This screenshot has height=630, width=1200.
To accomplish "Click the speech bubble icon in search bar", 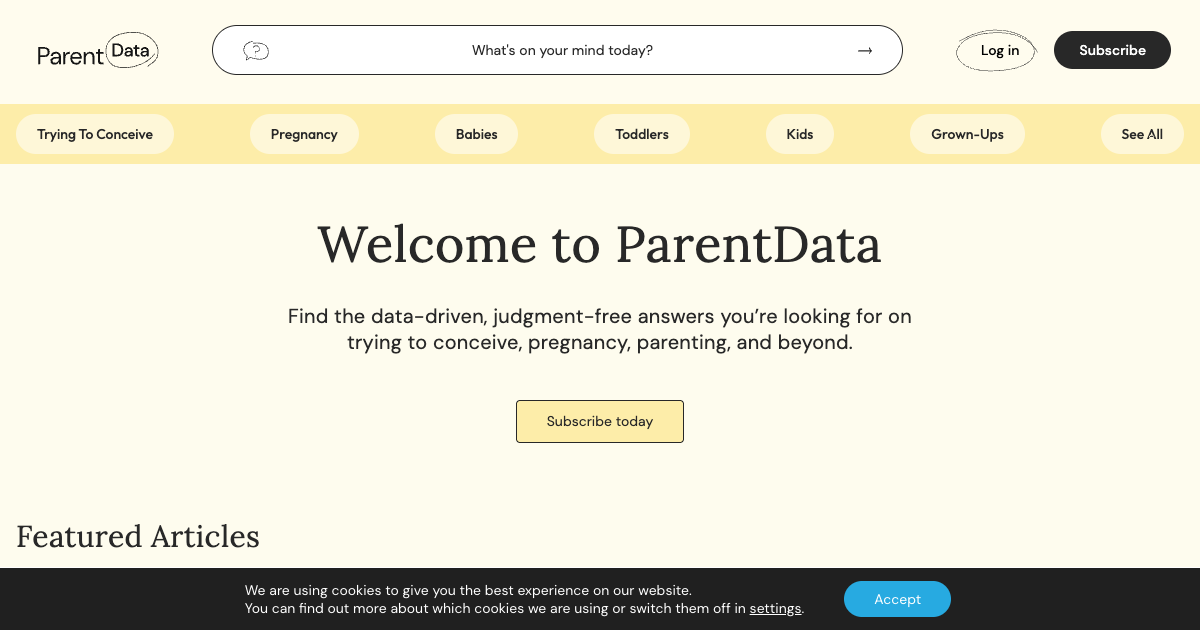I will (256, 50).
